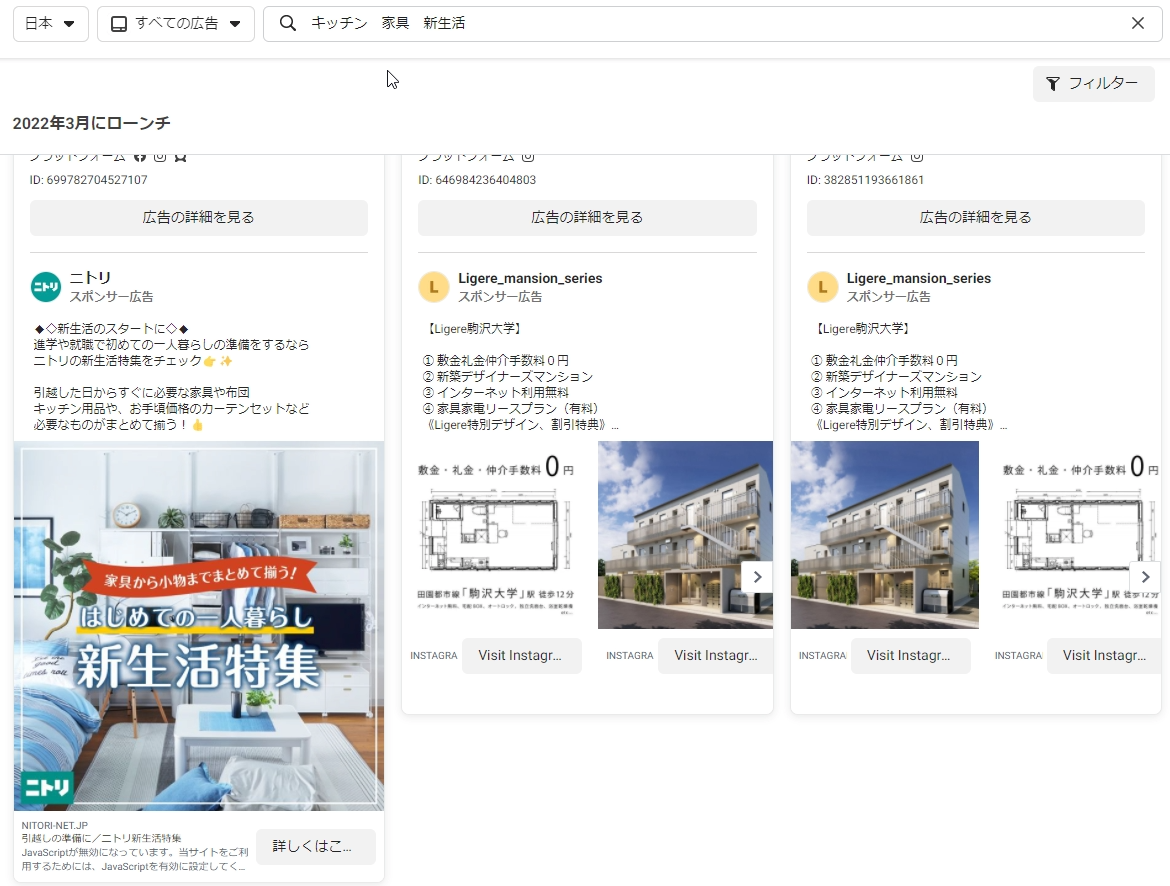Image resolution: width=1170 pixels, height=886 pixels.
Task: Click the magnifying glass search icon
Action: (x=288, y=24)
